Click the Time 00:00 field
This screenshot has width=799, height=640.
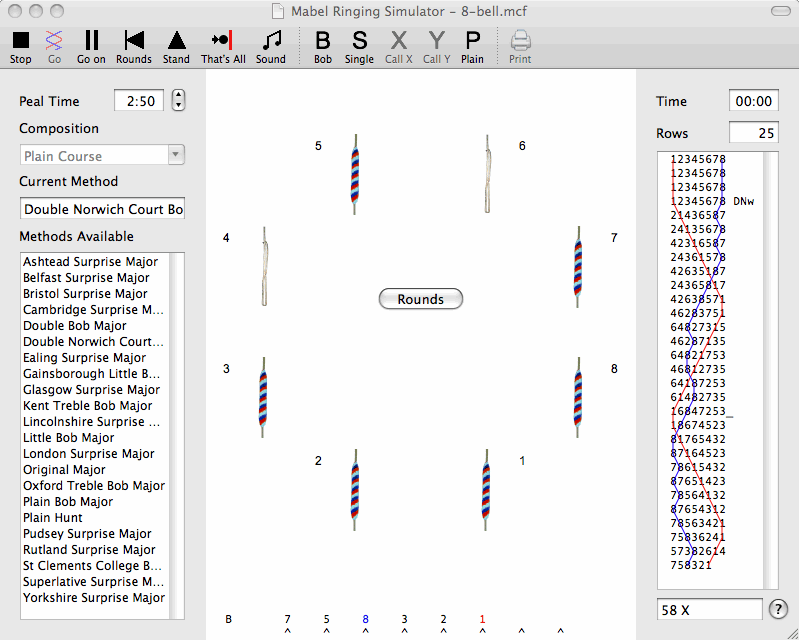[x=754, y=100]
